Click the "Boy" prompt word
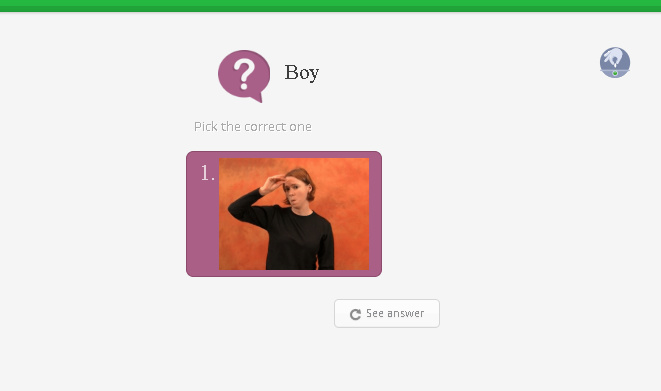This screenshot has height=391, width=661. point(301,72)
